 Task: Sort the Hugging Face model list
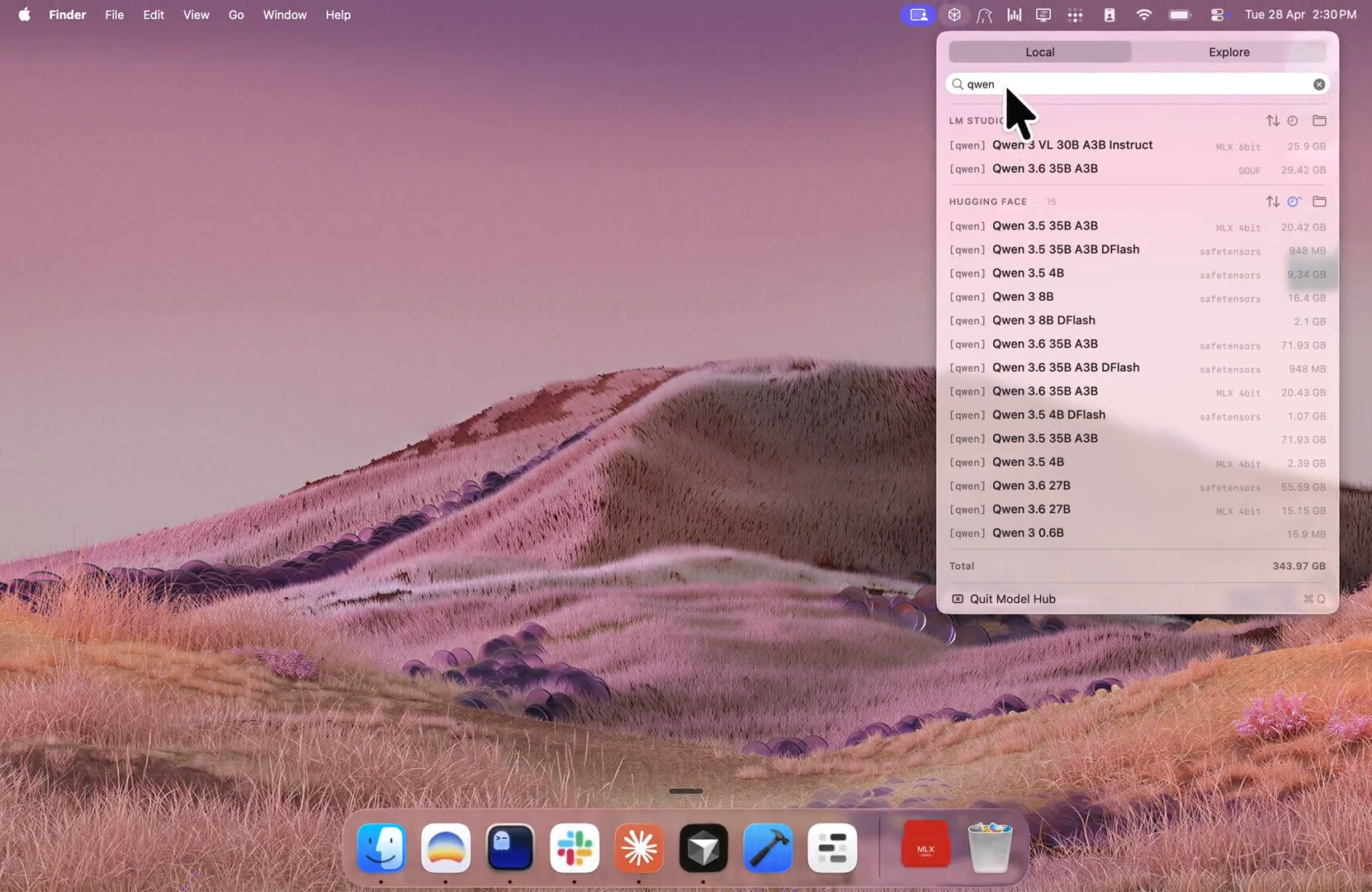1272,202
